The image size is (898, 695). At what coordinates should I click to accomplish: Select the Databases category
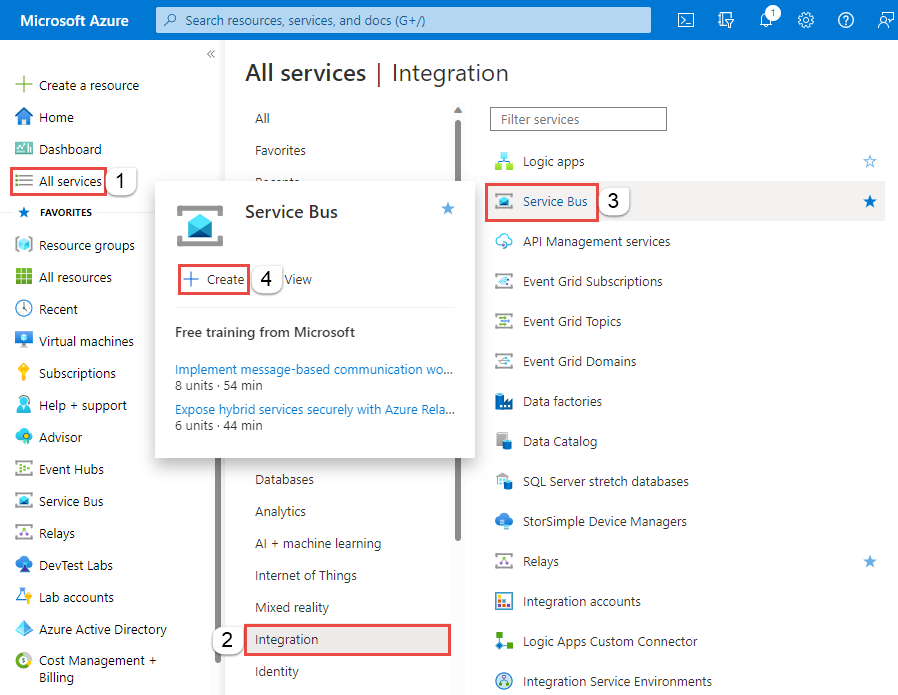[284, 480]
